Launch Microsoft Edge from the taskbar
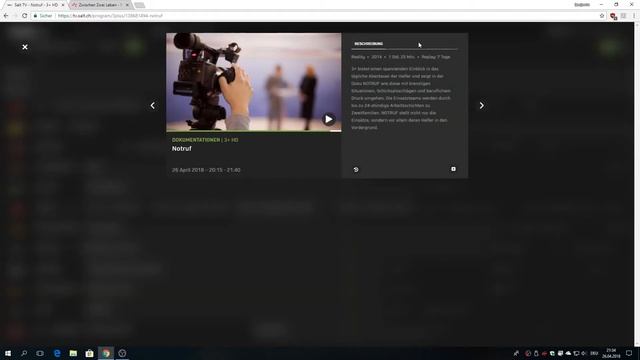 click(57, 353)
